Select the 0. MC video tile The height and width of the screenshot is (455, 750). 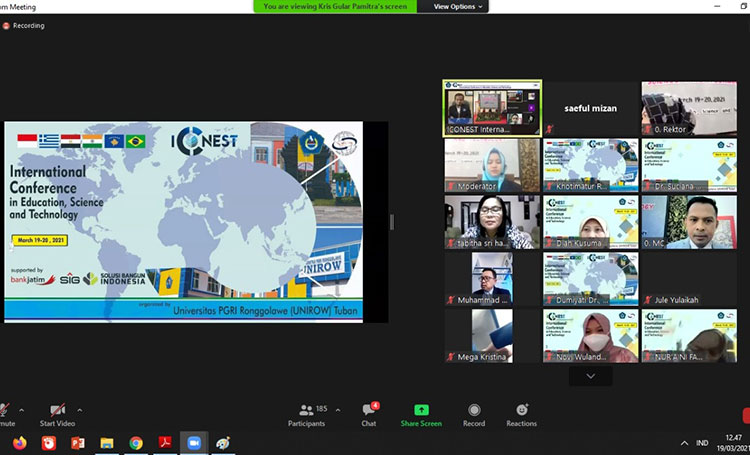coord(689,222)
